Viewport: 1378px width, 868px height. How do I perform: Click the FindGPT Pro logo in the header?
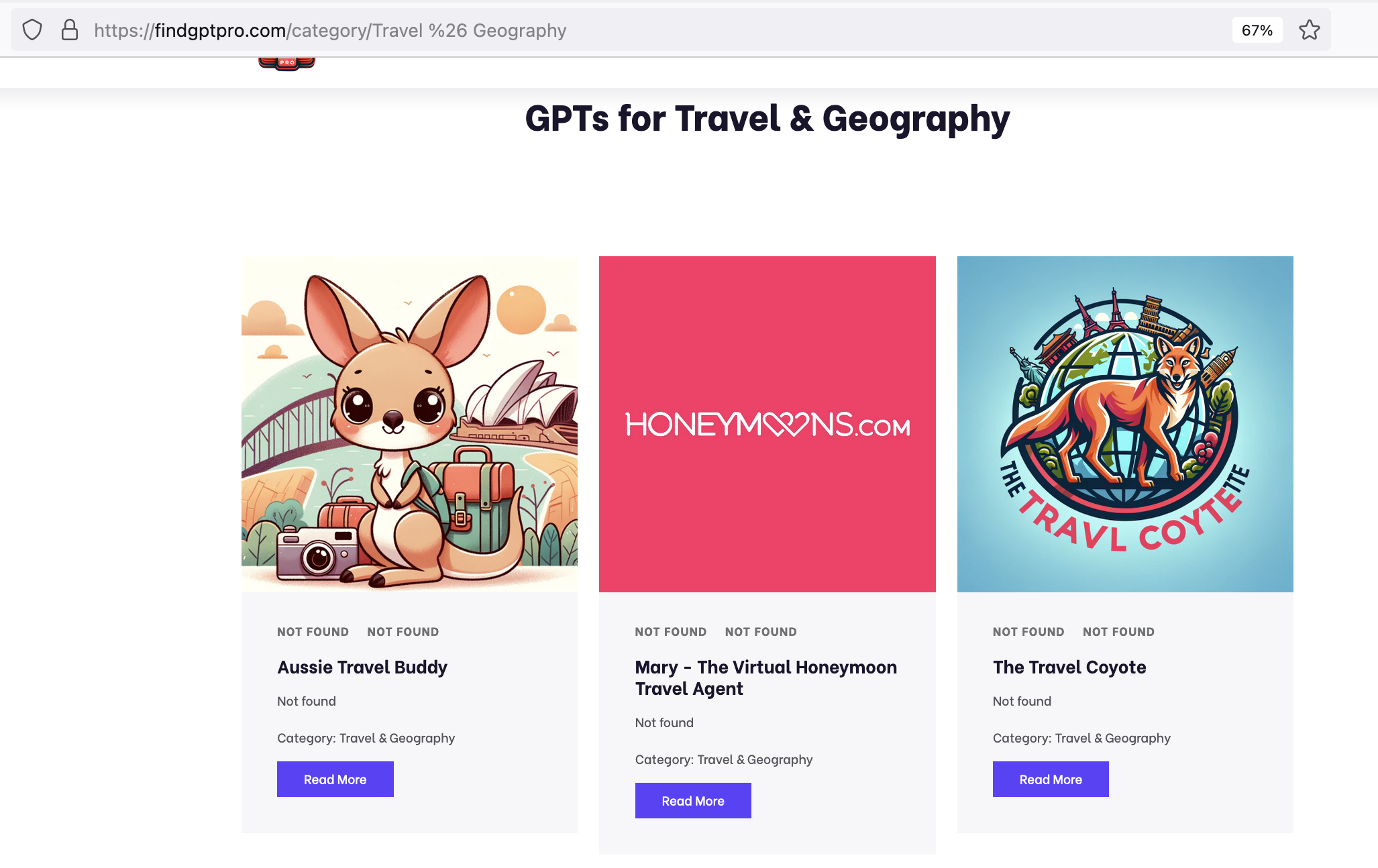(x=286, y=64)
